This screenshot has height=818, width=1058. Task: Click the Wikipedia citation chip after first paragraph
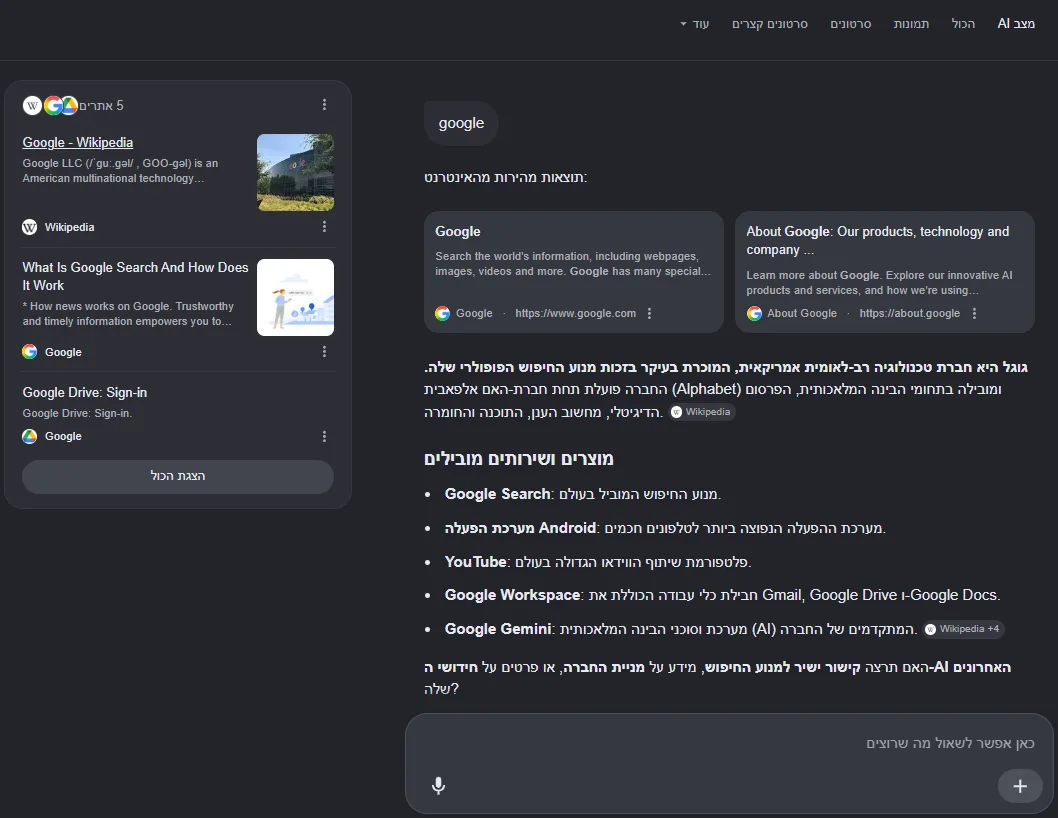[702, 412]
